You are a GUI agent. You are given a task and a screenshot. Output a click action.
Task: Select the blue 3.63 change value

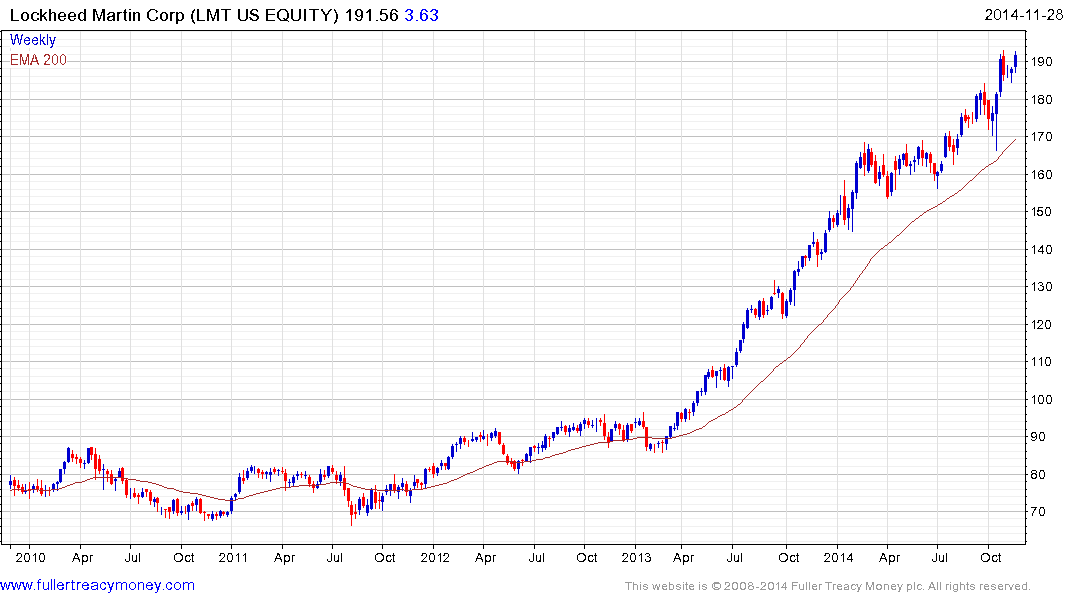click(x=421, y=15)
